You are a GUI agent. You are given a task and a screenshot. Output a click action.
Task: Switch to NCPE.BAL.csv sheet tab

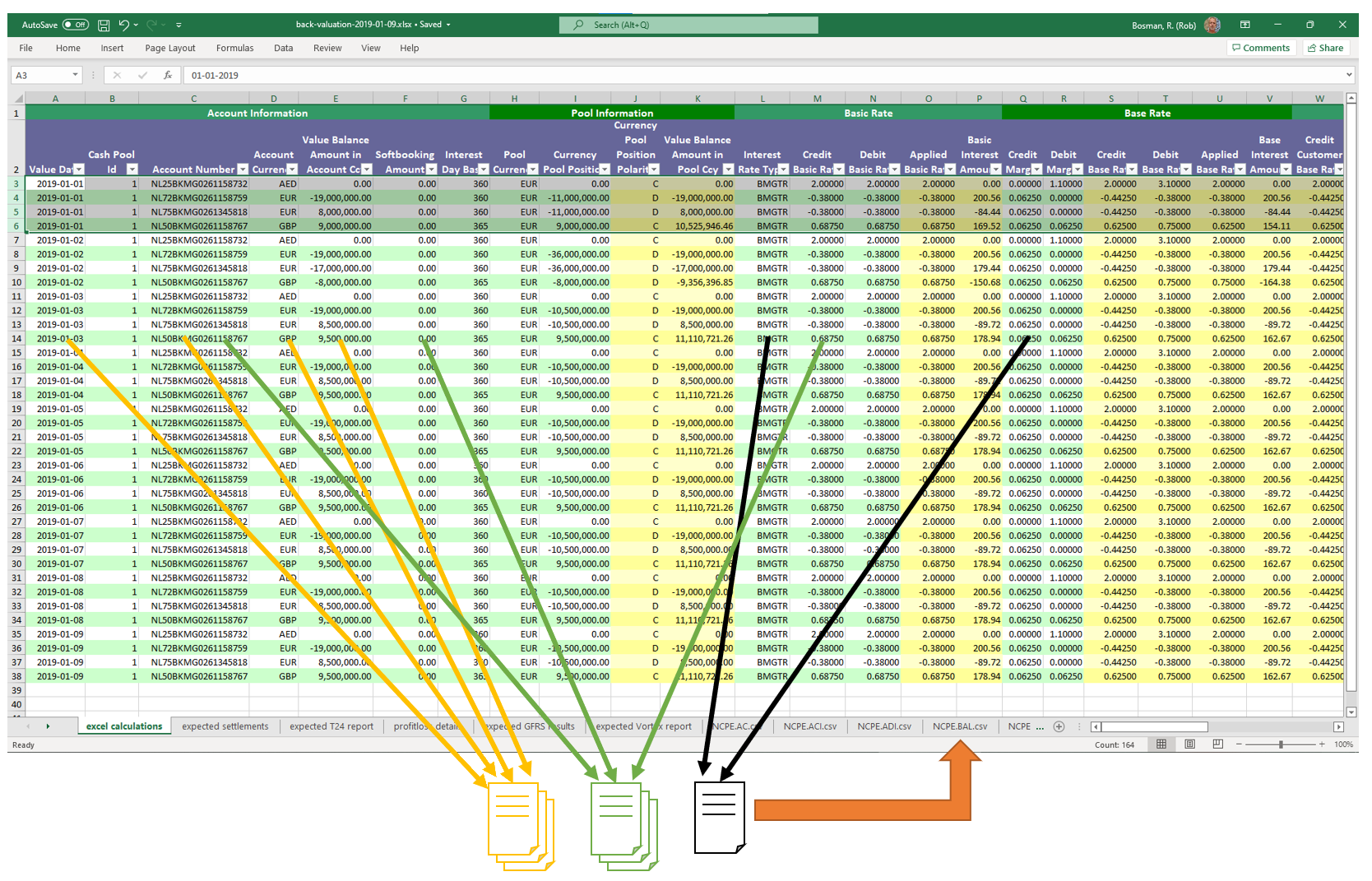coord(960,726)
